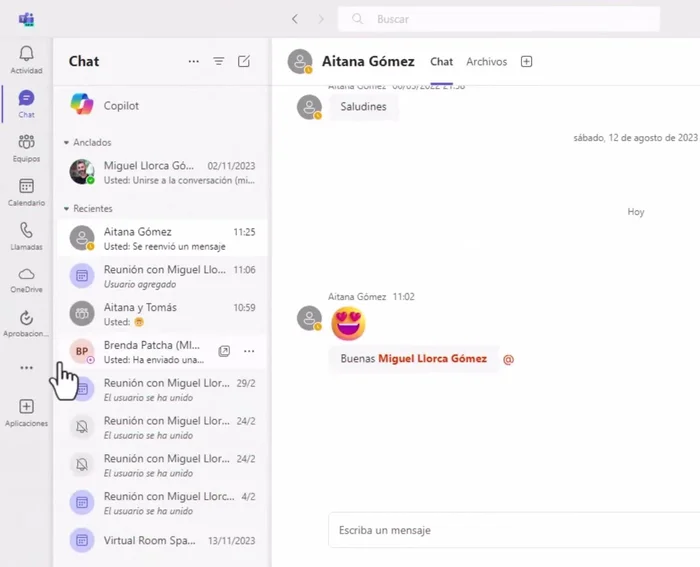Start a new chat with compose icon
The image size is (700, 567).
pos(244,61)
